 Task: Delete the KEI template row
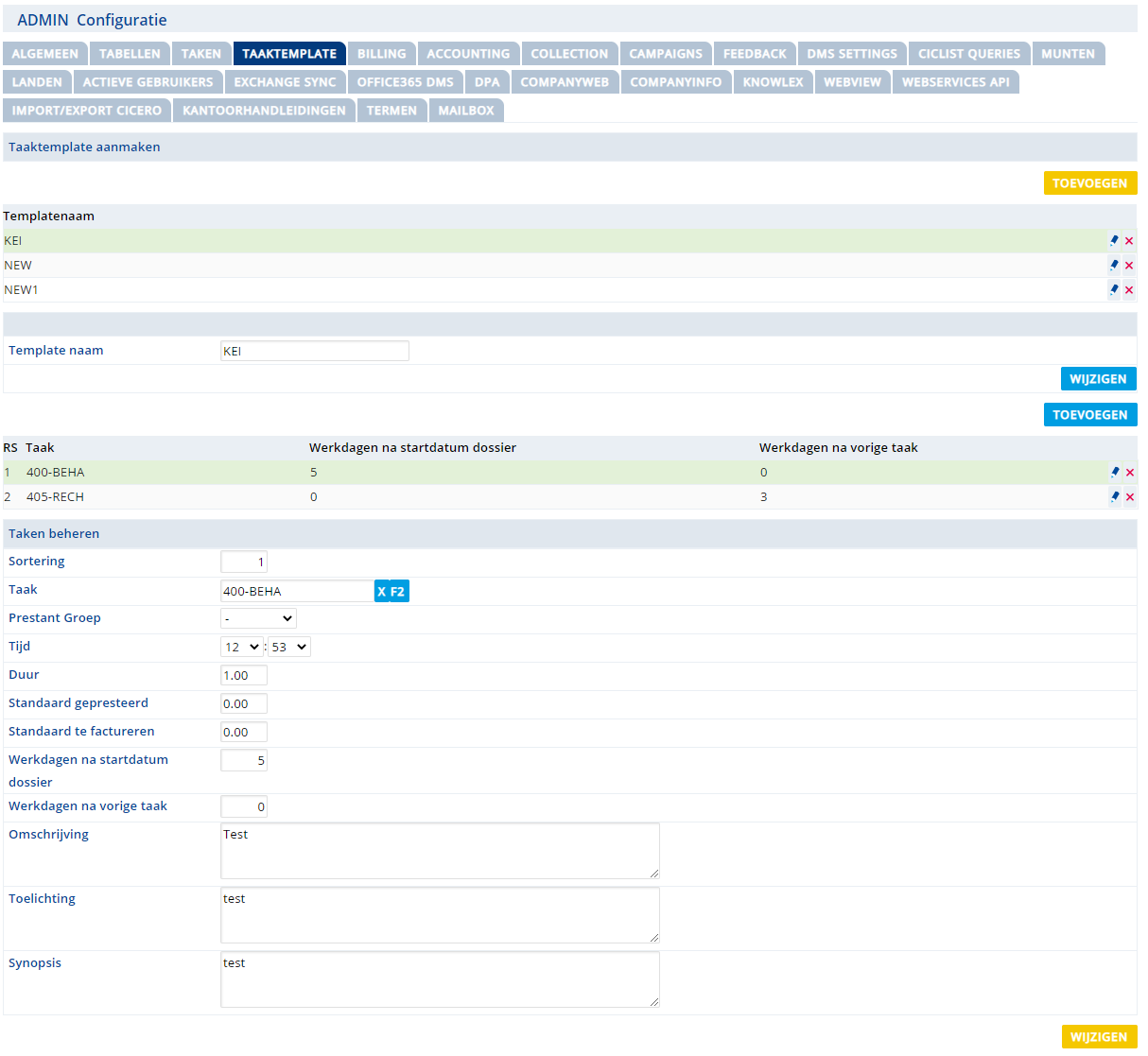coord(1129,241)
